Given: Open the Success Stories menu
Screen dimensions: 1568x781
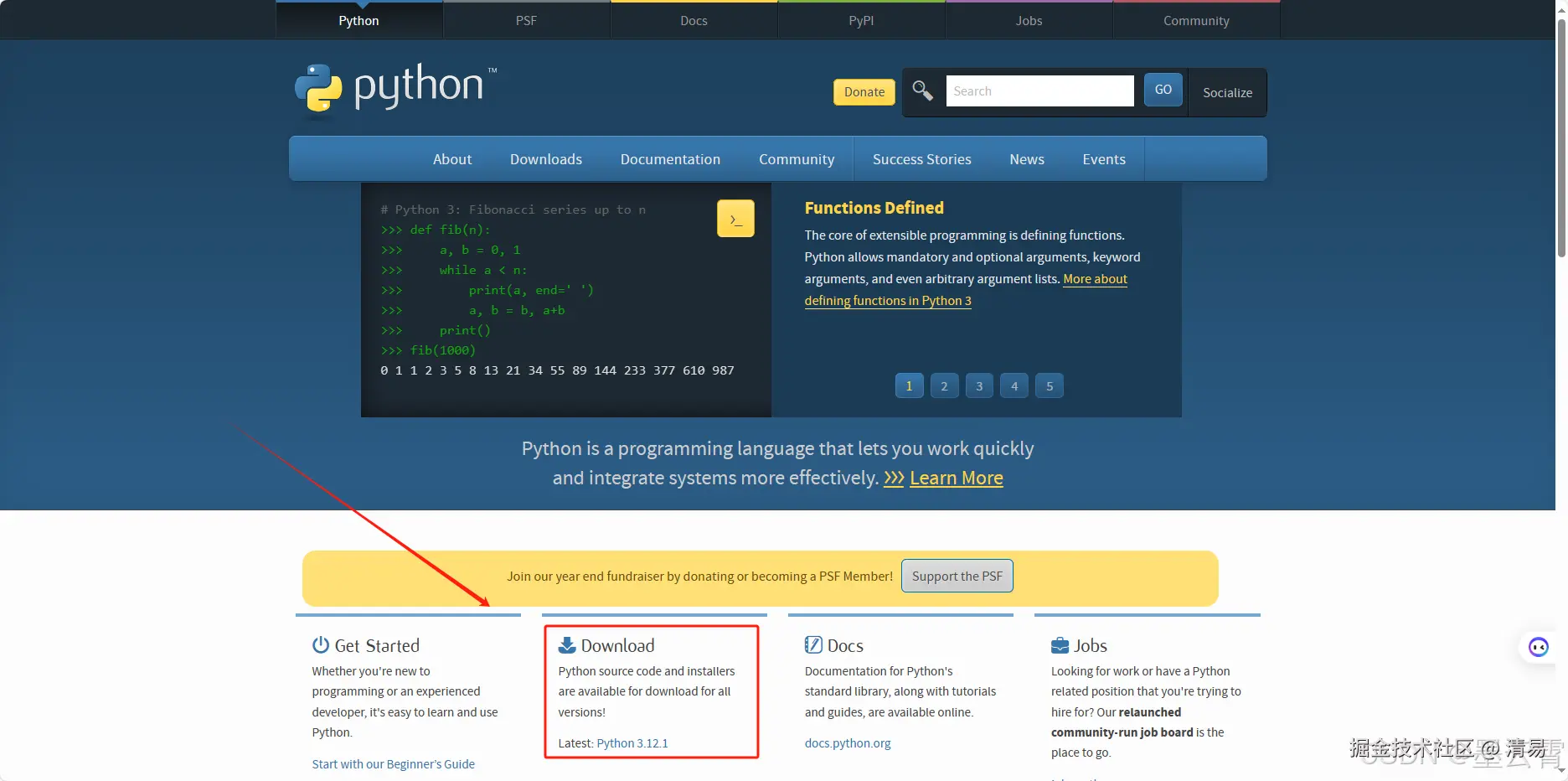Looking at the screenshot, I should [922, 159].
